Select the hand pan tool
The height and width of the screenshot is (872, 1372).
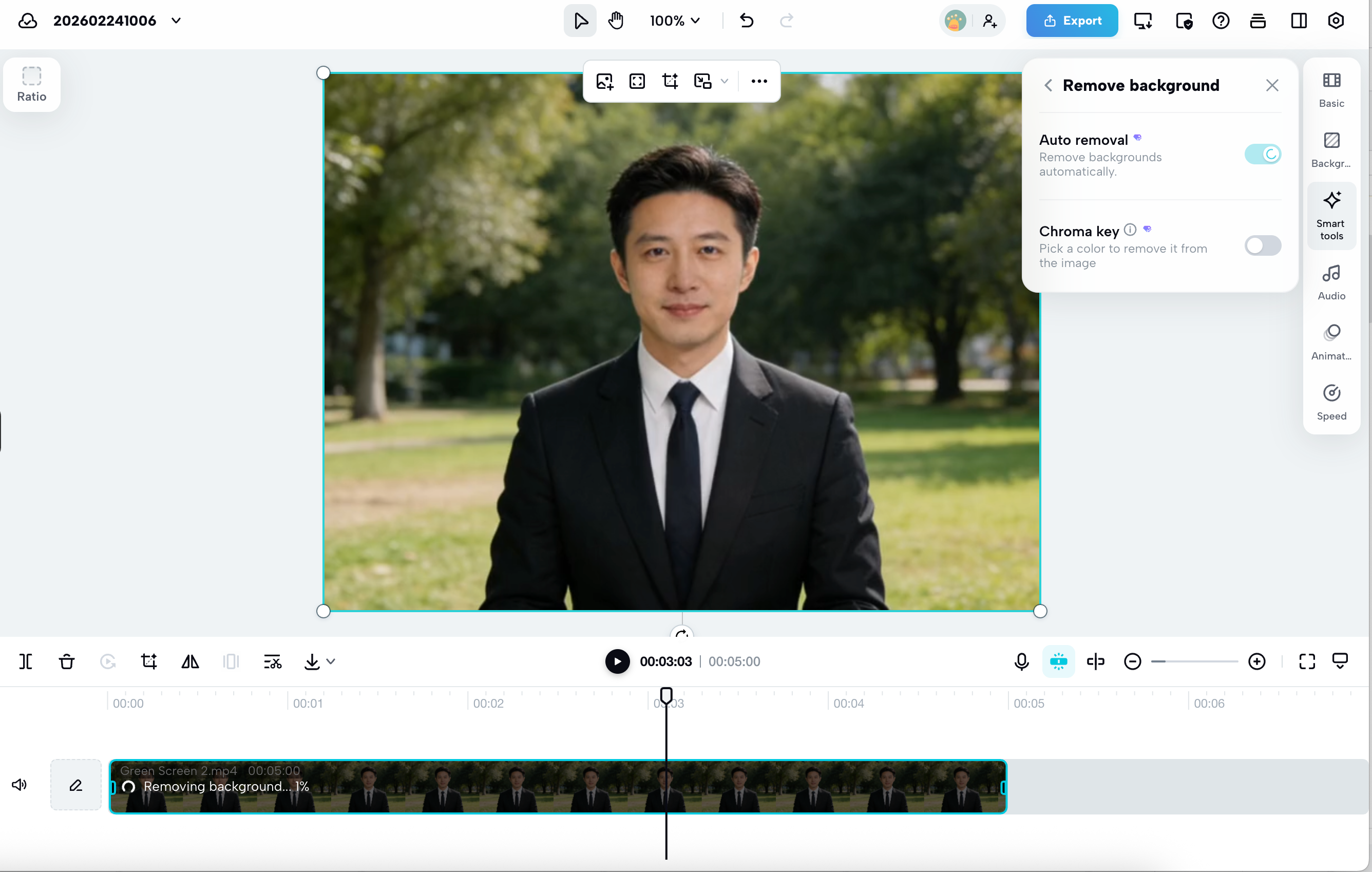615,21
